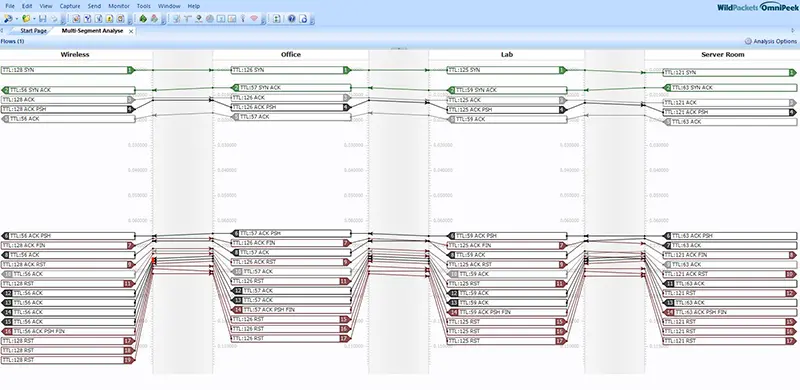Screen dimensions: 800x390
Task: Click the green start capture icon
Action: pyautogui.click(x=143, y=19)
